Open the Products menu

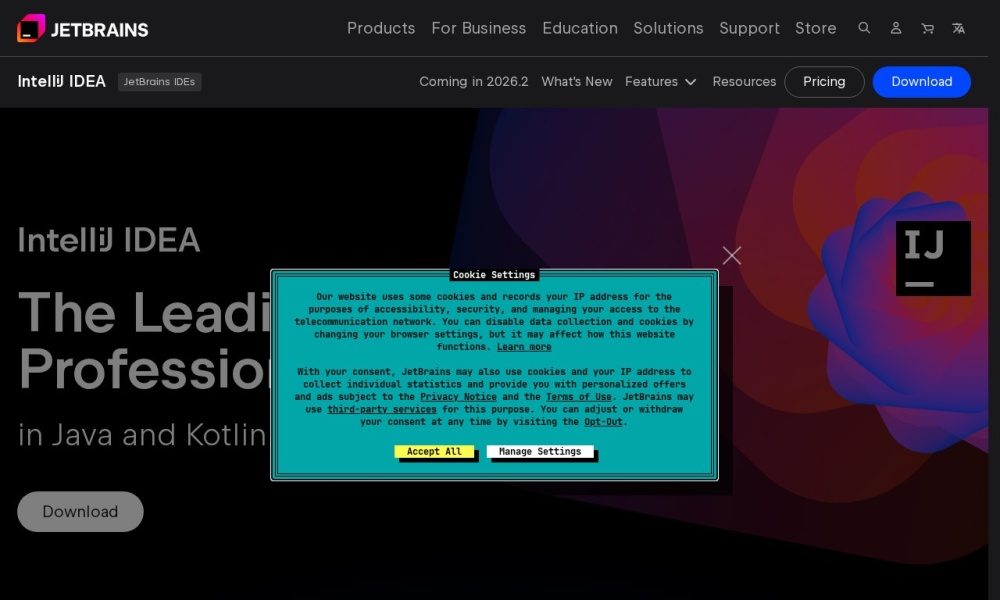[381, 28]
